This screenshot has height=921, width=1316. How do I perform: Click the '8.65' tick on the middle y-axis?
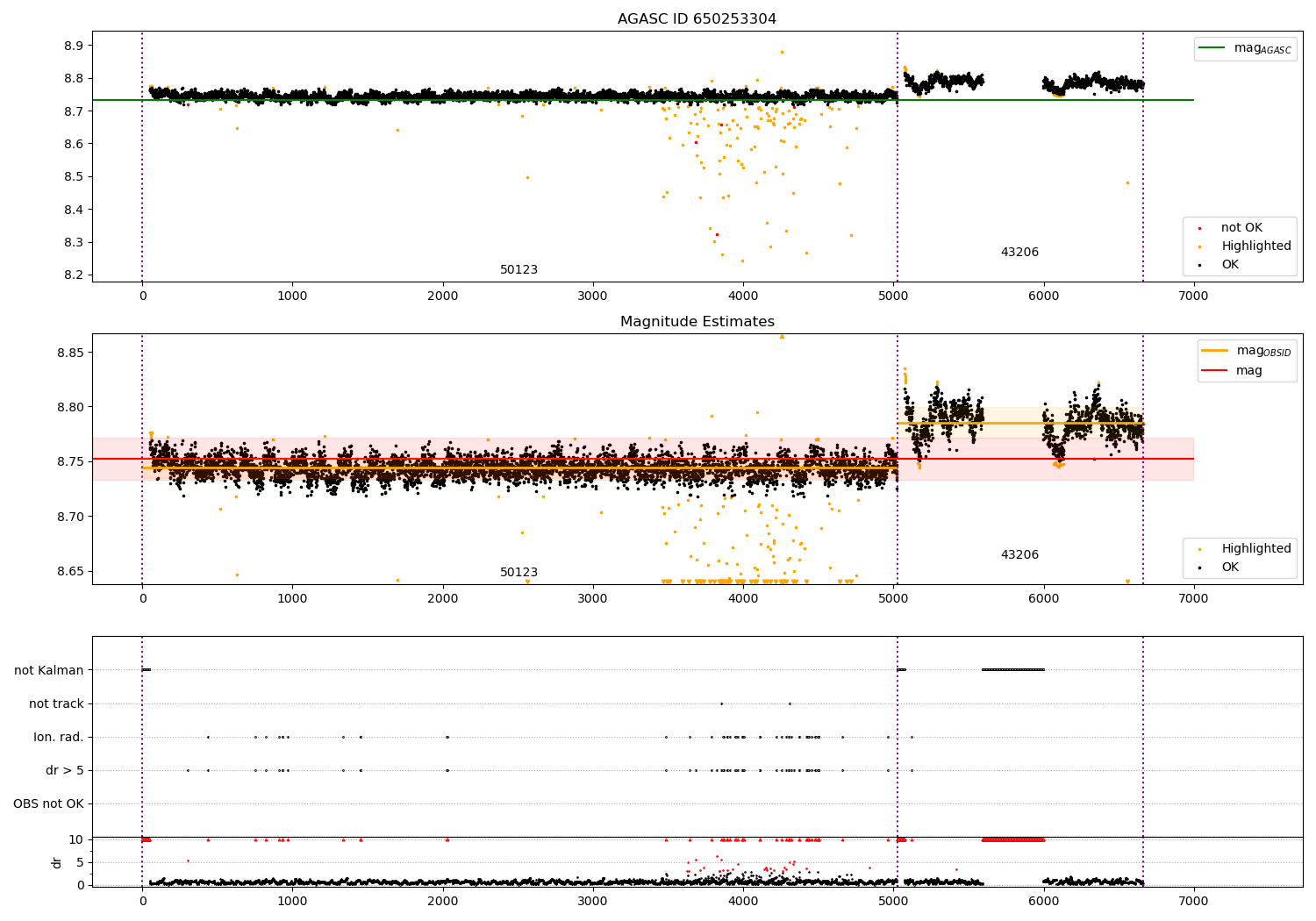(x=70, y=572)
